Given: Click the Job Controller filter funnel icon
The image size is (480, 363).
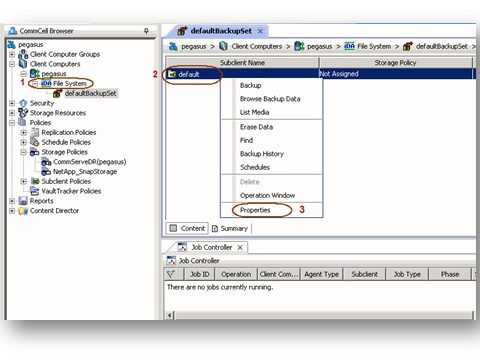Looking at the screenshot, I should point(171,274).
